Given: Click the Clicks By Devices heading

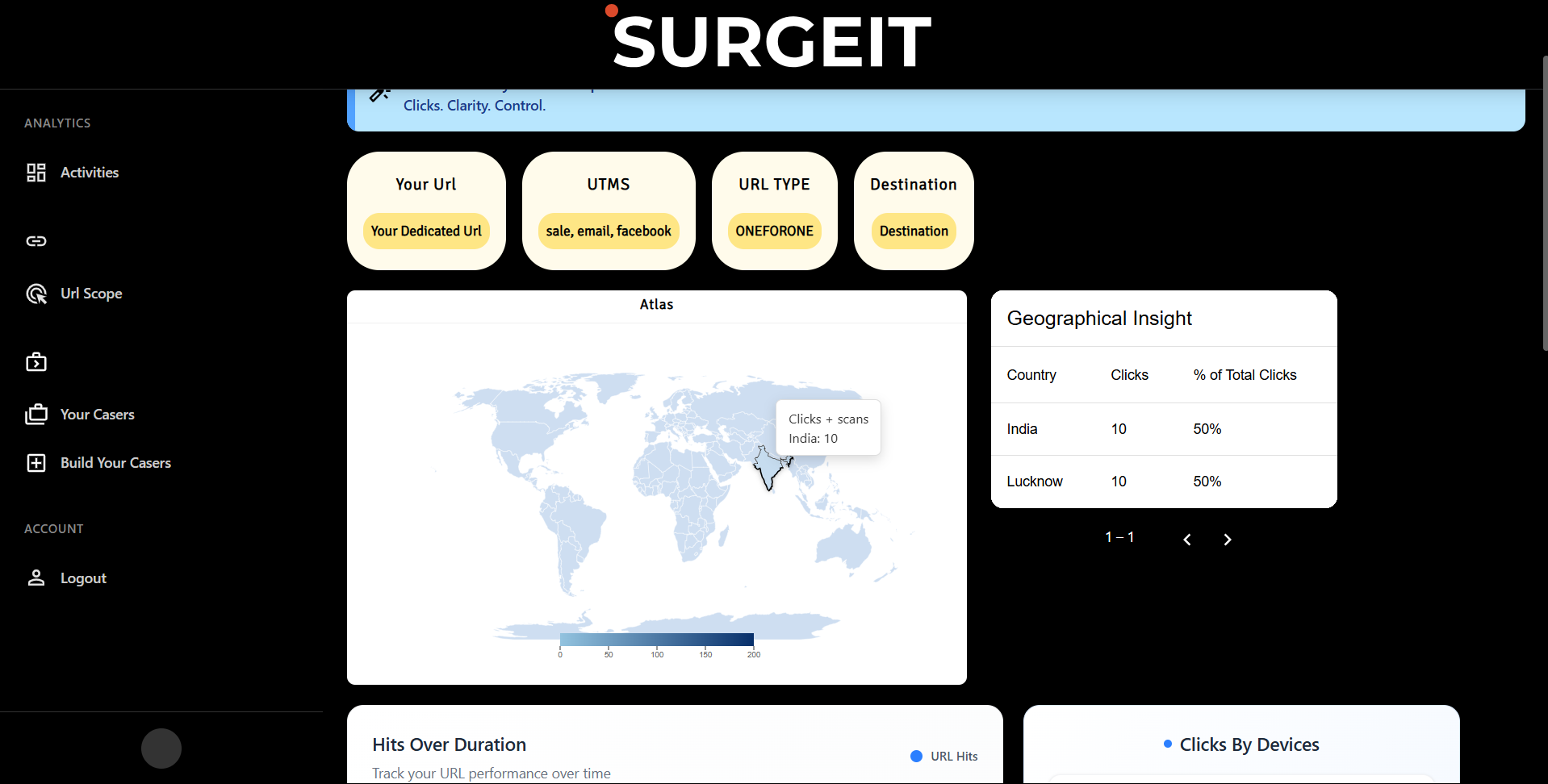Looking at the screenshot, I should pyautogui.click(x=1249, y=744).
